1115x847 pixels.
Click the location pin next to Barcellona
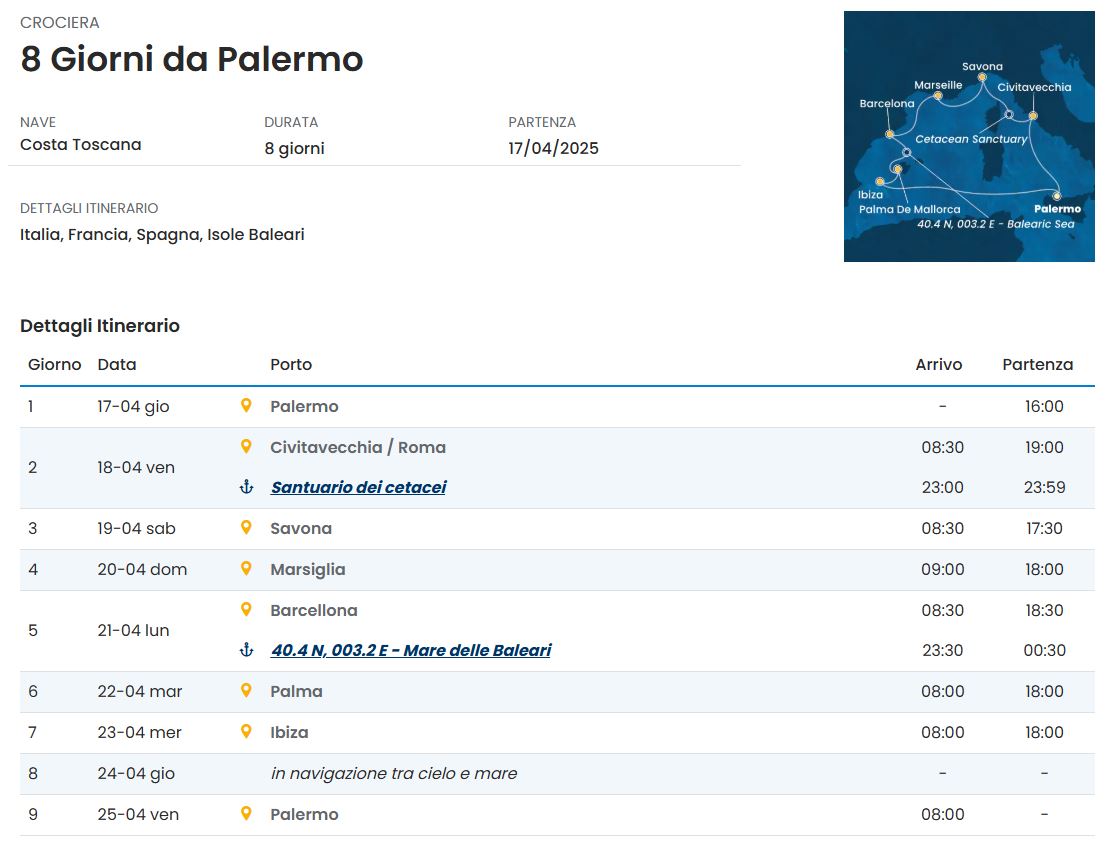246,609
